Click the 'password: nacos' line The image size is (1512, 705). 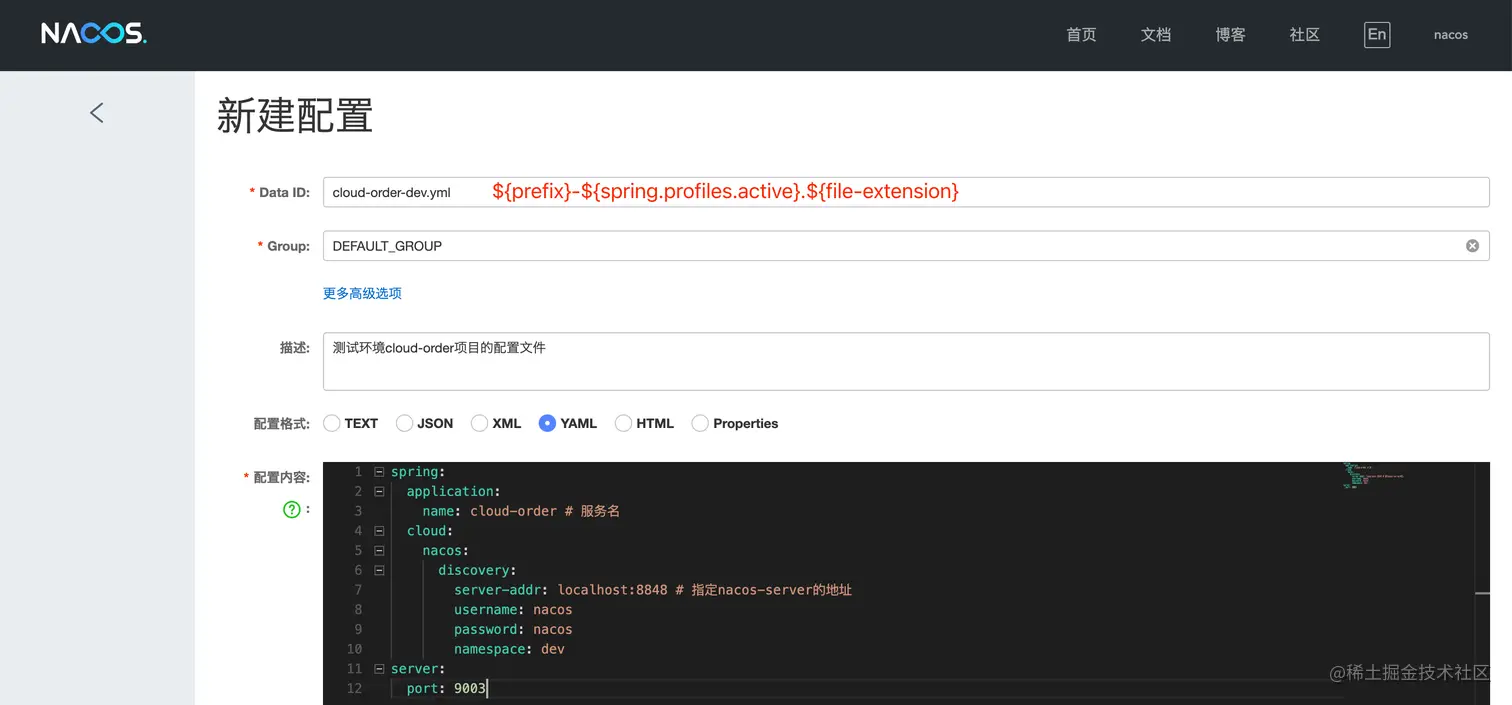click(513, 629)
